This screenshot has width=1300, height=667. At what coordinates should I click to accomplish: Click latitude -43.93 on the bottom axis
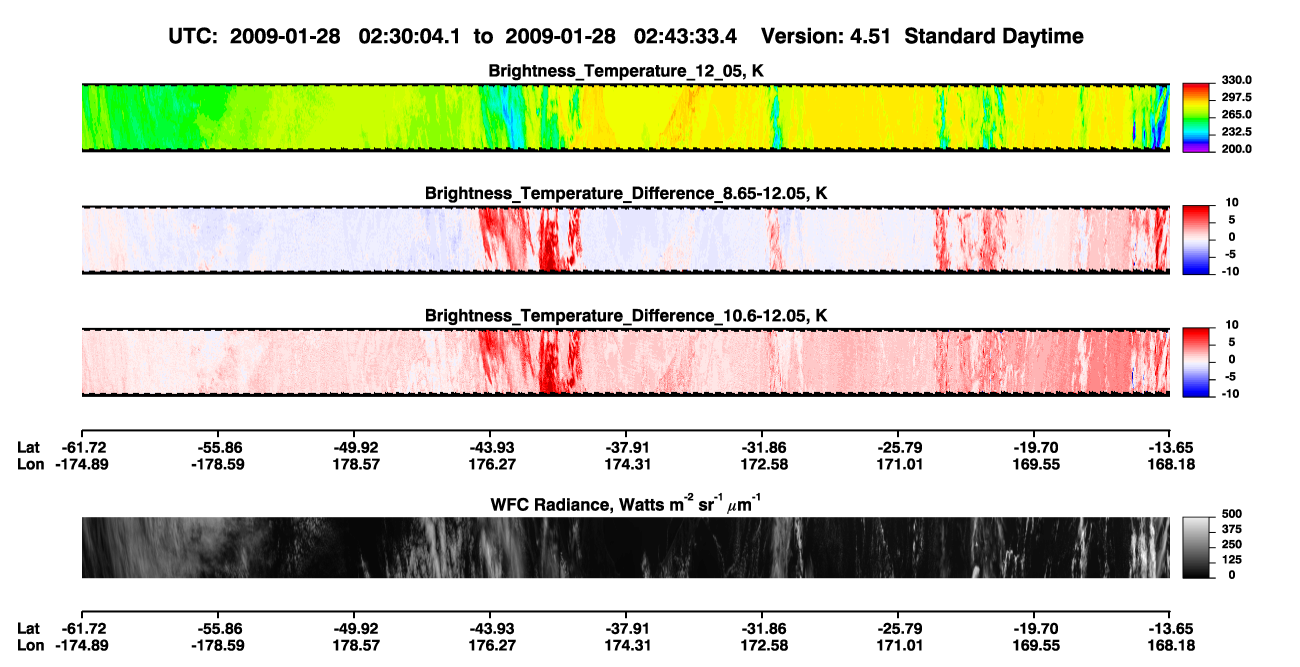(490, 629)
